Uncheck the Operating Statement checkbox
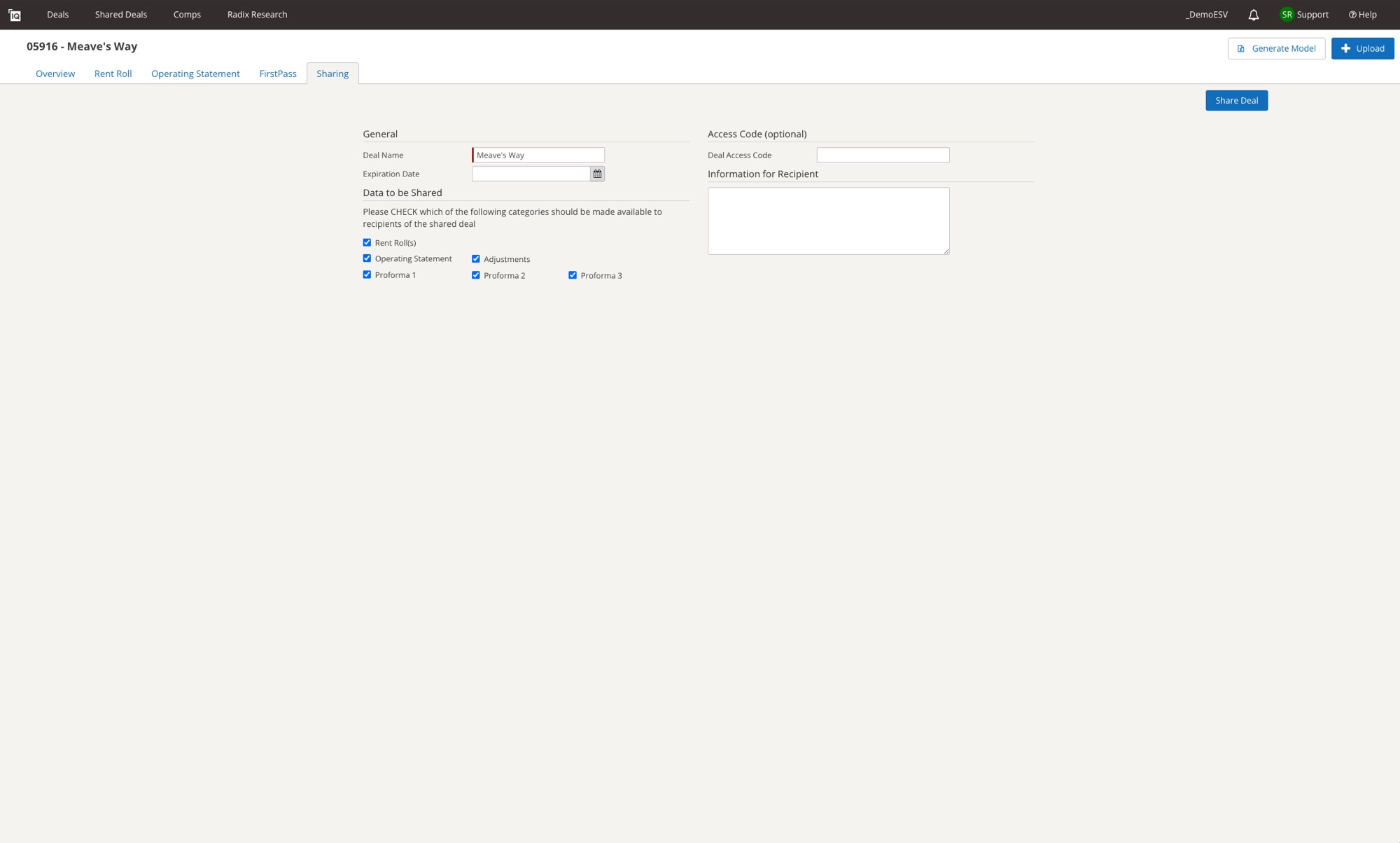Viewport: 1400px width, 843px height. (x=367, y=258)
